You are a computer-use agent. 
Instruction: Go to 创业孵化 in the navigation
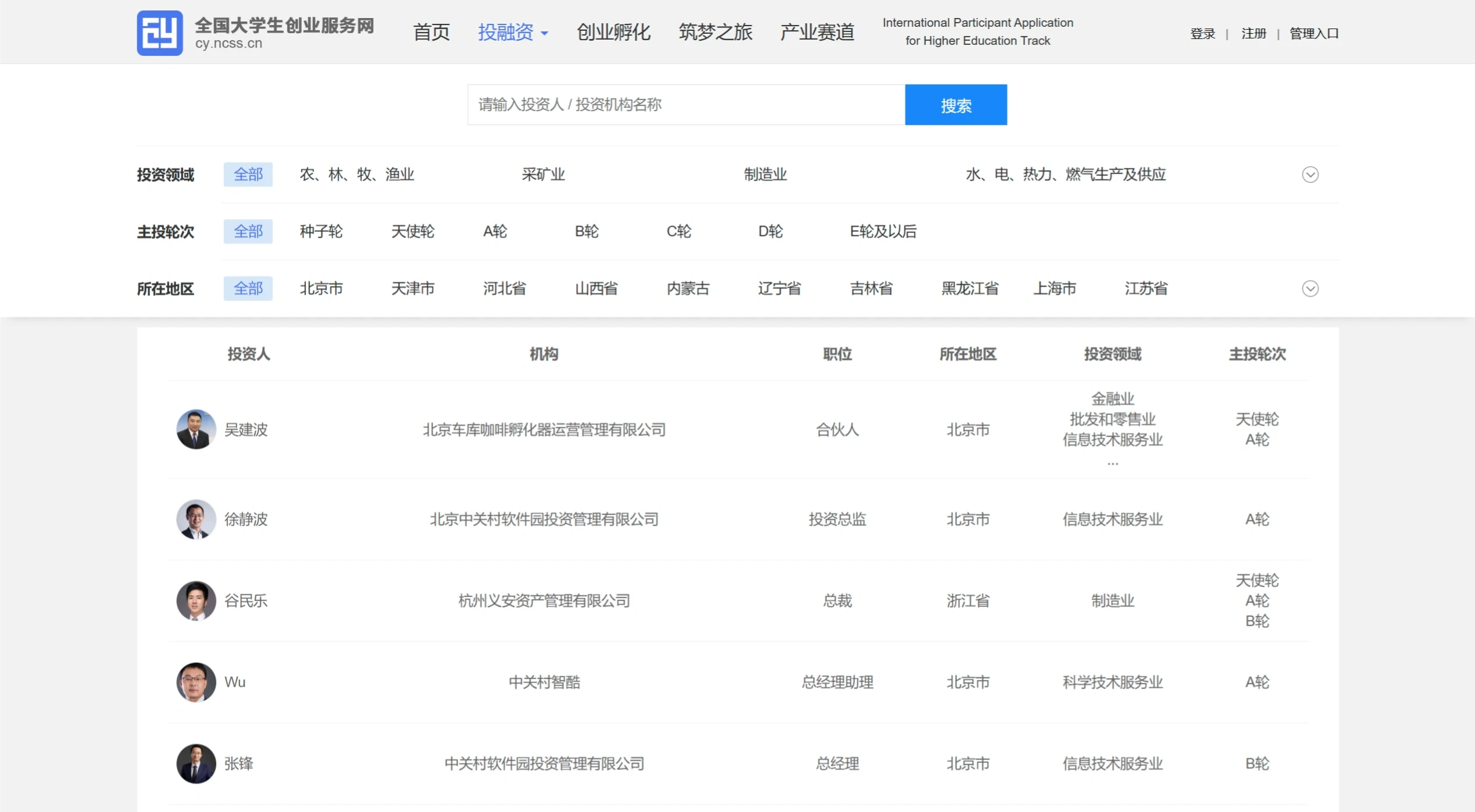tap(613, 32)
